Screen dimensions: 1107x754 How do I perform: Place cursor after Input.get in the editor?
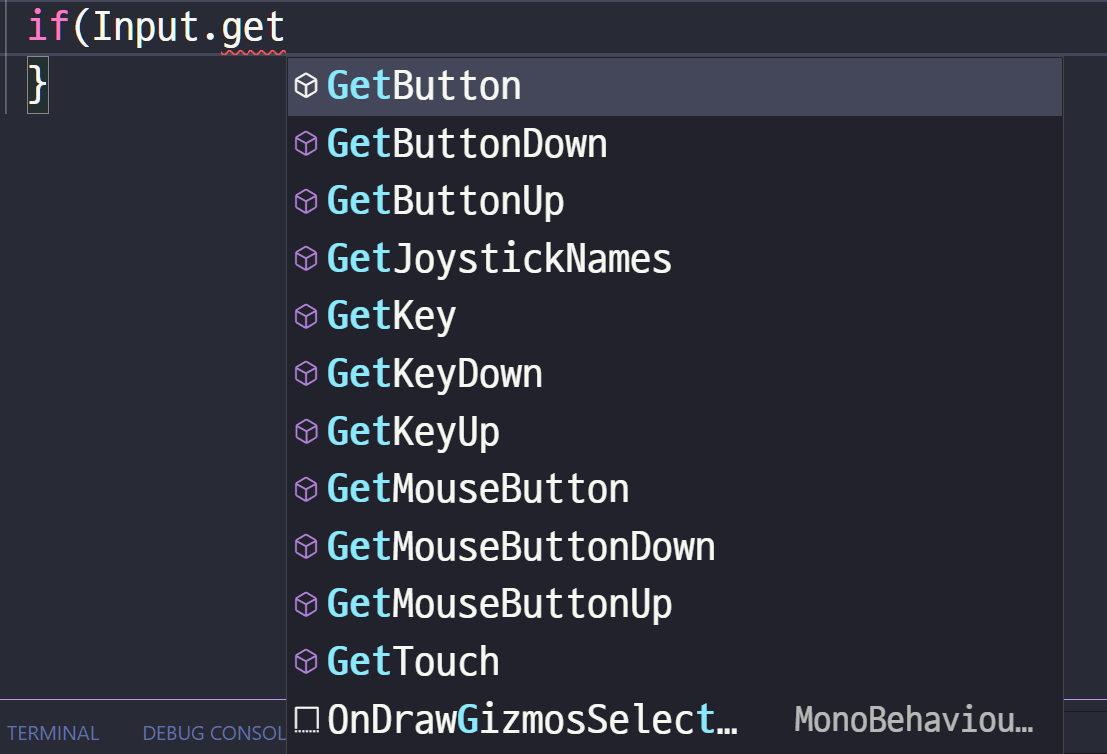(286, 27)
